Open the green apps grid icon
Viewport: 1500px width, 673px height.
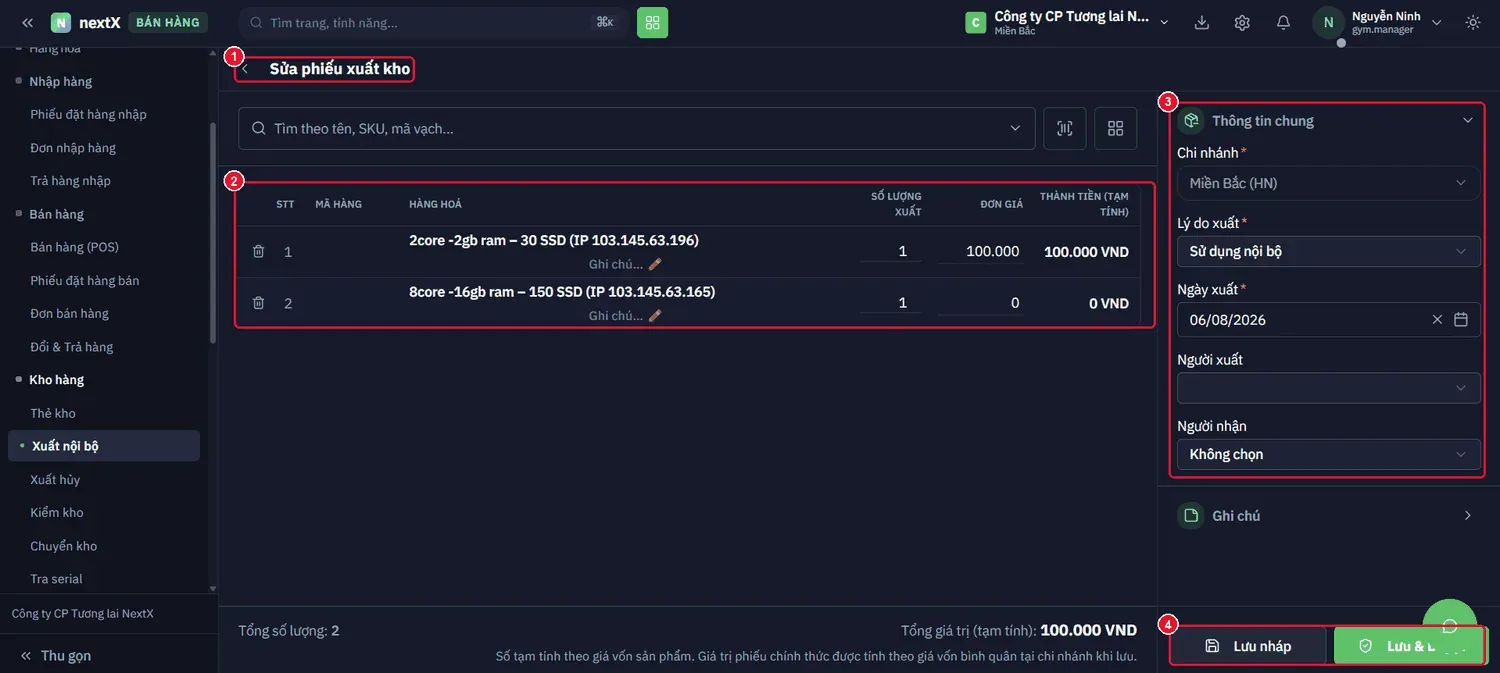click(x=652, y=22)
